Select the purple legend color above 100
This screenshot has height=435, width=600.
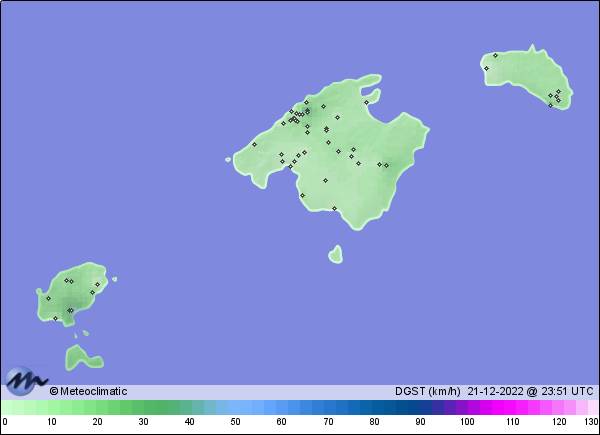[467, 408]
